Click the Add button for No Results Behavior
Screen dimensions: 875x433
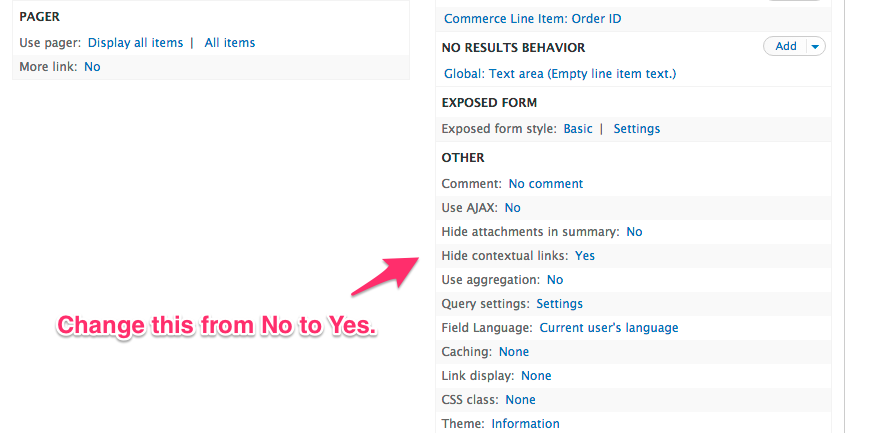(x=786, y=46)
